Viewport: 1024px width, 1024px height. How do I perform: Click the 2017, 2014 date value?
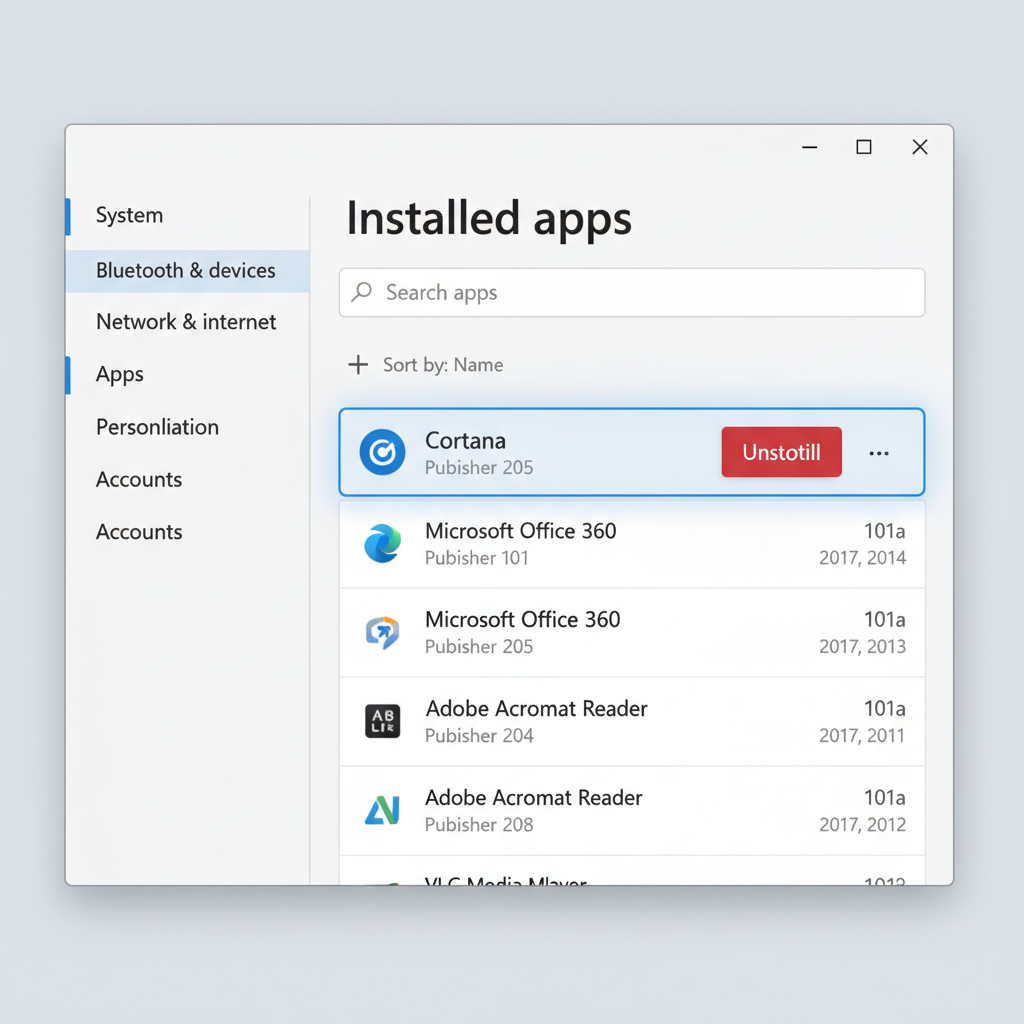[x=863, y=558]
